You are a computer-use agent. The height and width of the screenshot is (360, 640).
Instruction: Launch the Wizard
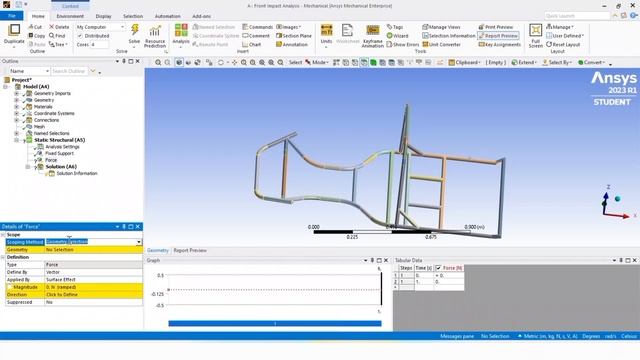coord(397,36)
